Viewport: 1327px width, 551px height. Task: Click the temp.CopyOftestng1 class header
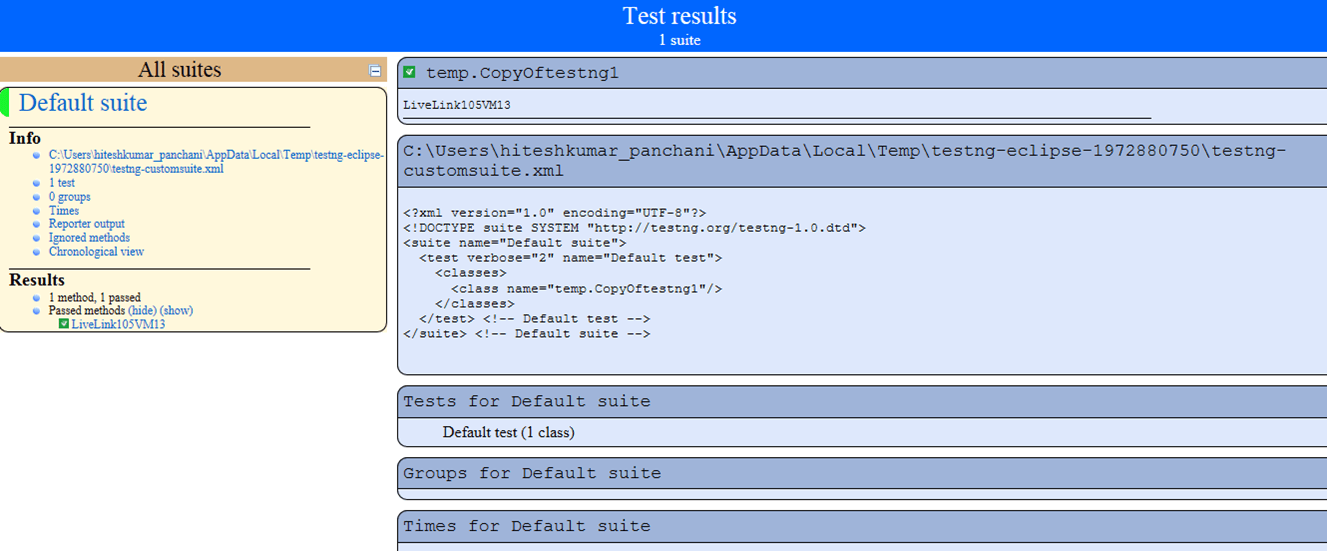(522, 73)
